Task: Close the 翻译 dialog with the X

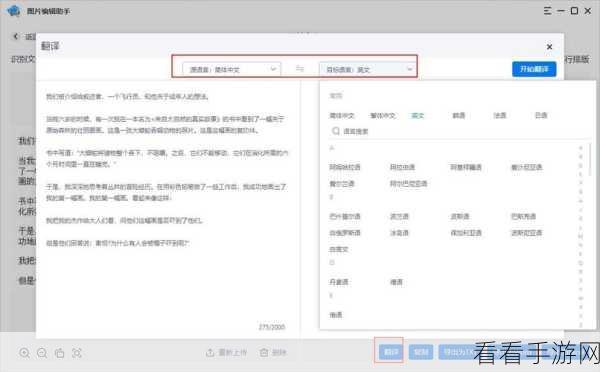Action: [x=549, y=47]
